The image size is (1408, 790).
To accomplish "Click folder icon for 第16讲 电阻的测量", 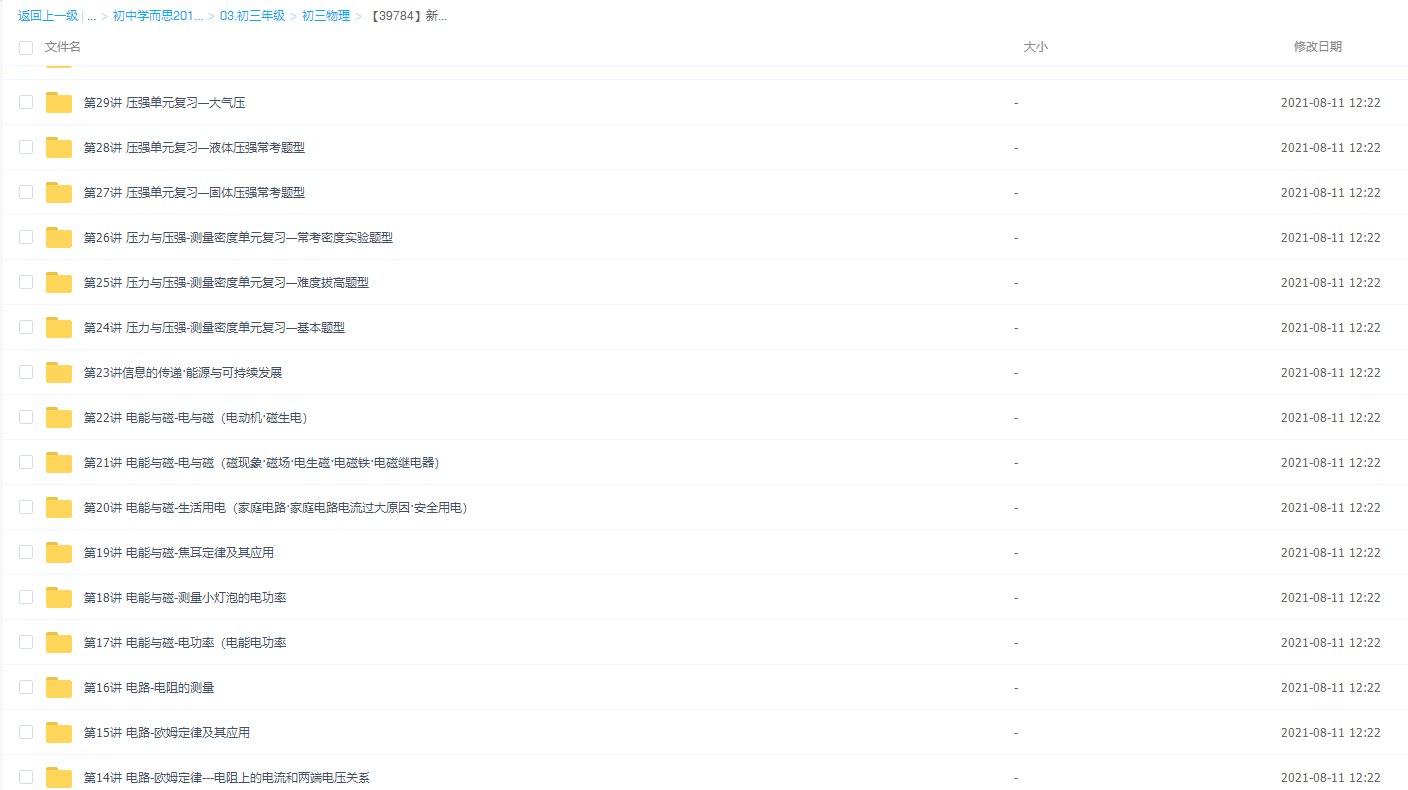I will coord(59,688).
